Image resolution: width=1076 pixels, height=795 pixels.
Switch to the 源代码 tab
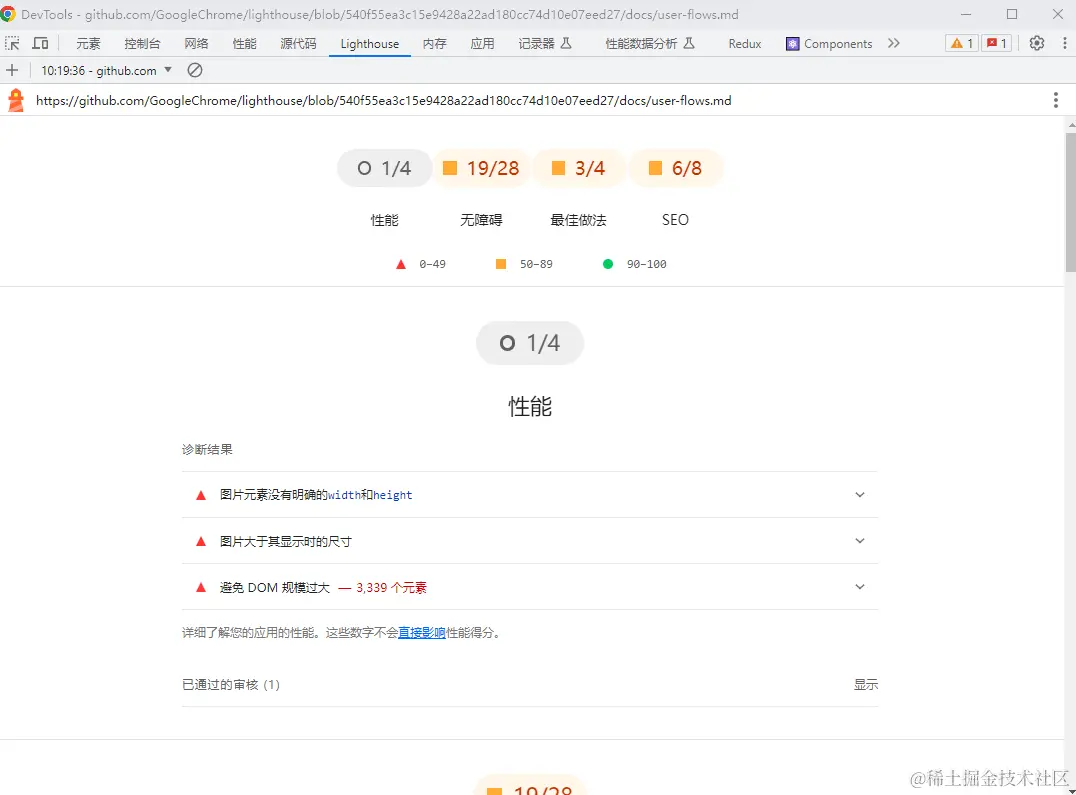(x=299, y=44)
